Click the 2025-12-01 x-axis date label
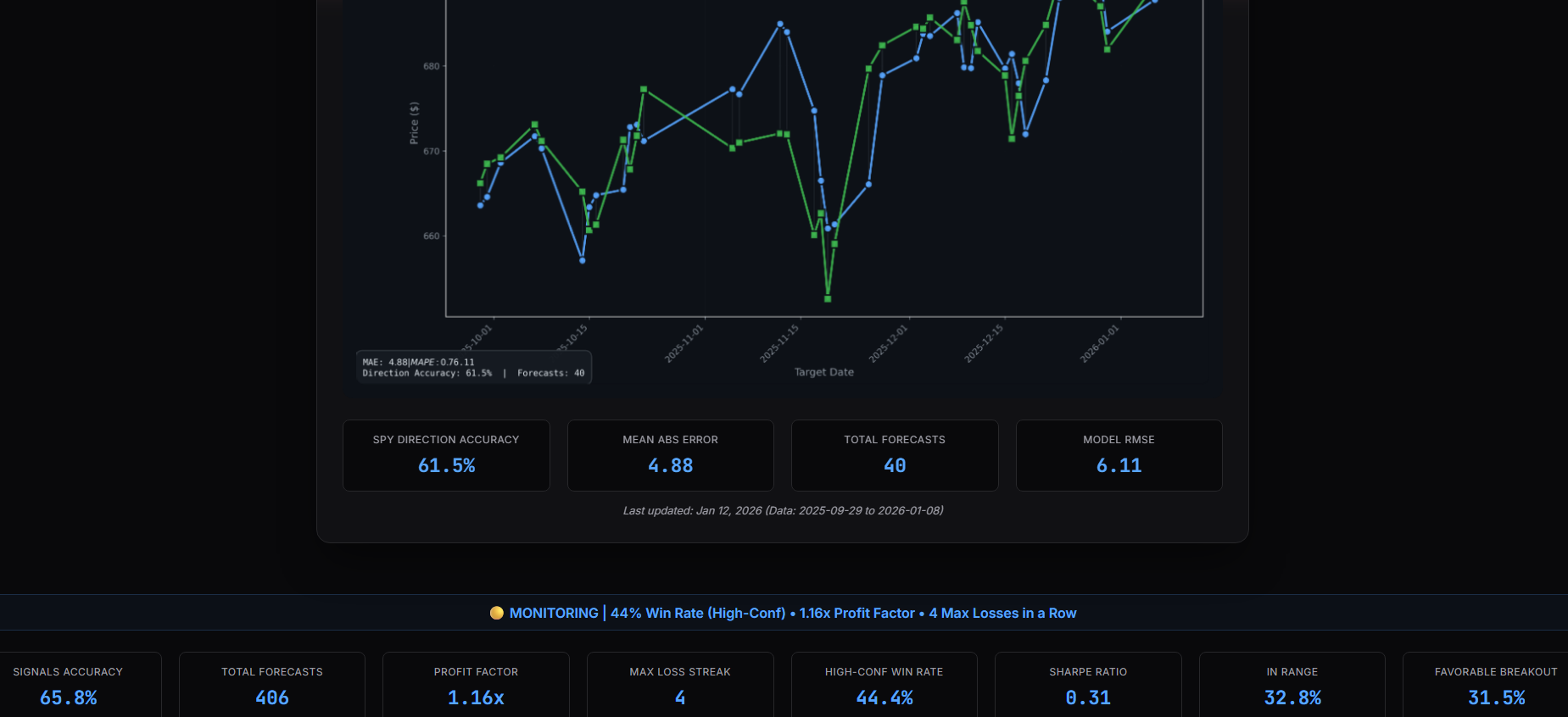This screenshot has height=717, width=1568. [x=888, y=343]
